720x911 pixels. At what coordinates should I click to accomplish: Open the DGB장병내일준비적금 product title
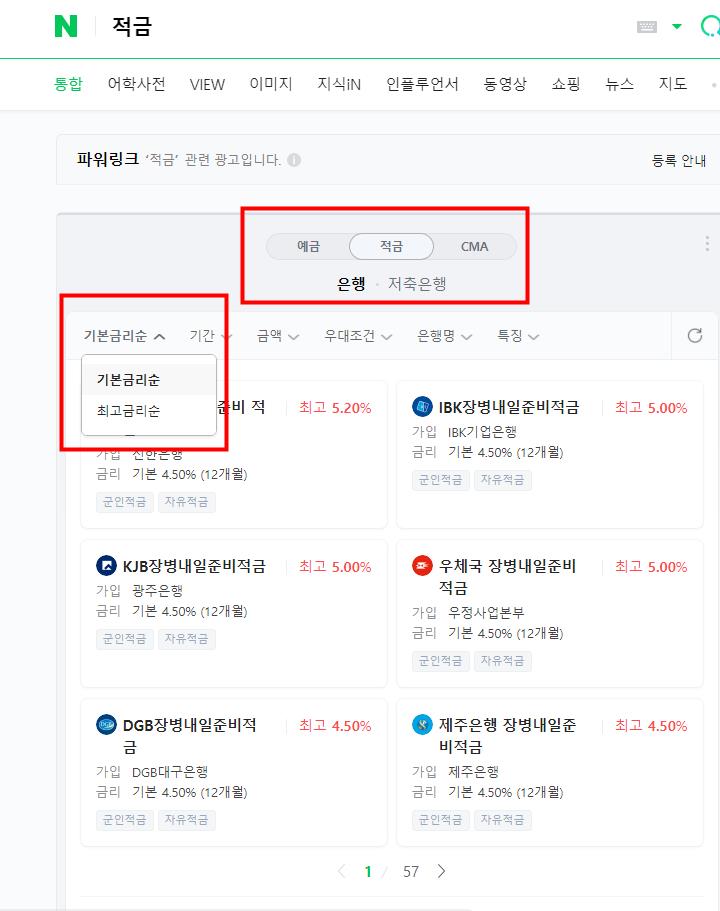[189, 736]
